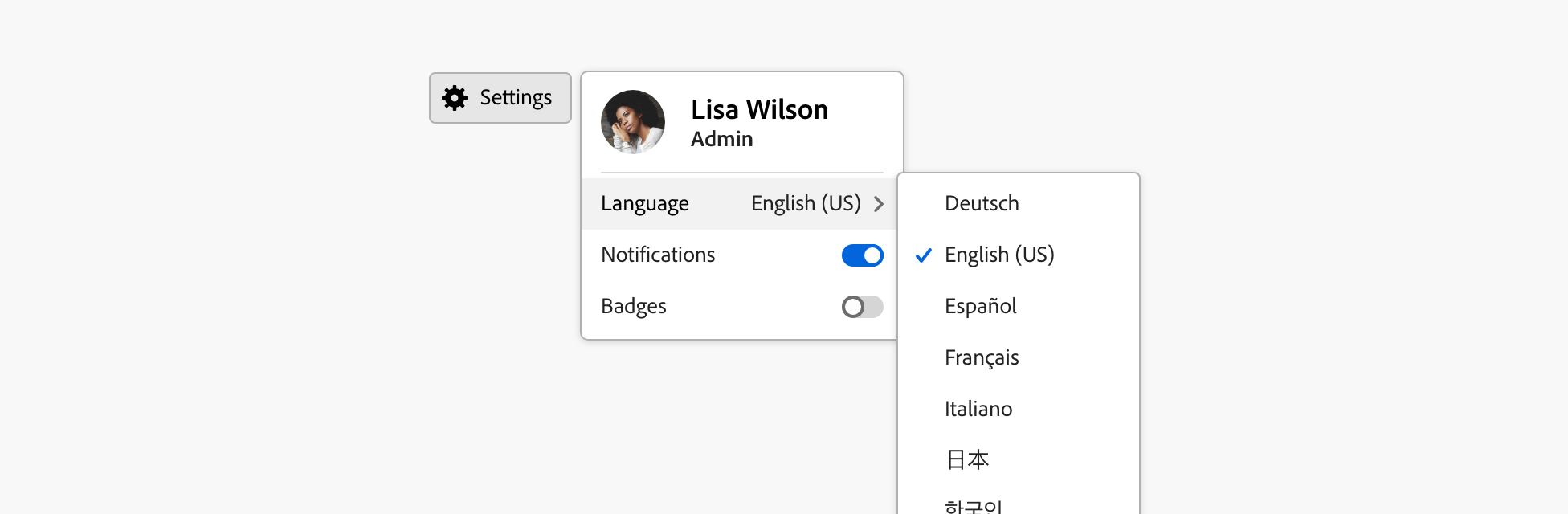Image resolution: width=1568 pixels, height=514 pixels.
Task: Select the Korean option at list bottom
Action: pos(973,506)
